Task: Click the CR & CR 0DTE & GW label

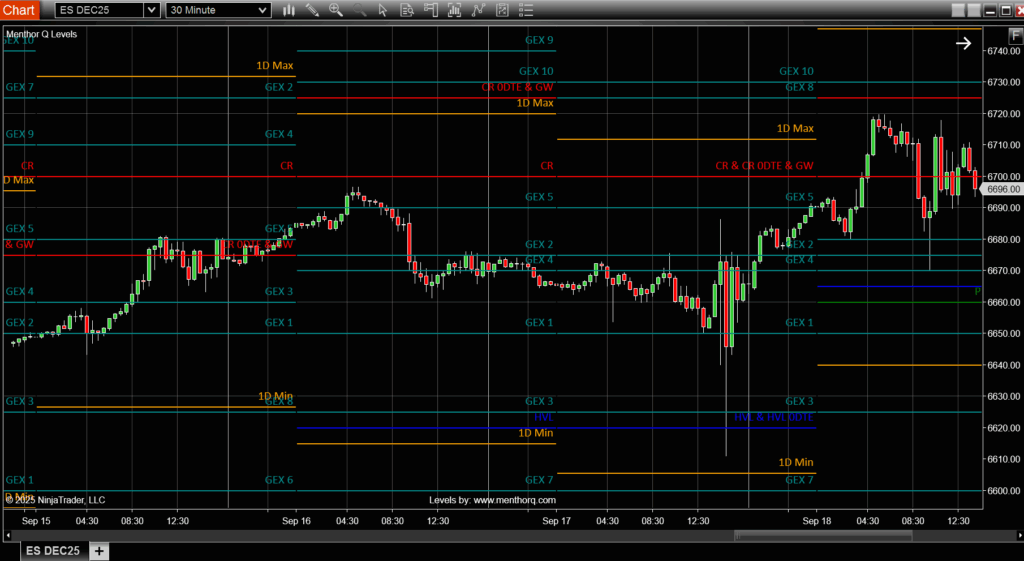Action: (x=765, y=166)
